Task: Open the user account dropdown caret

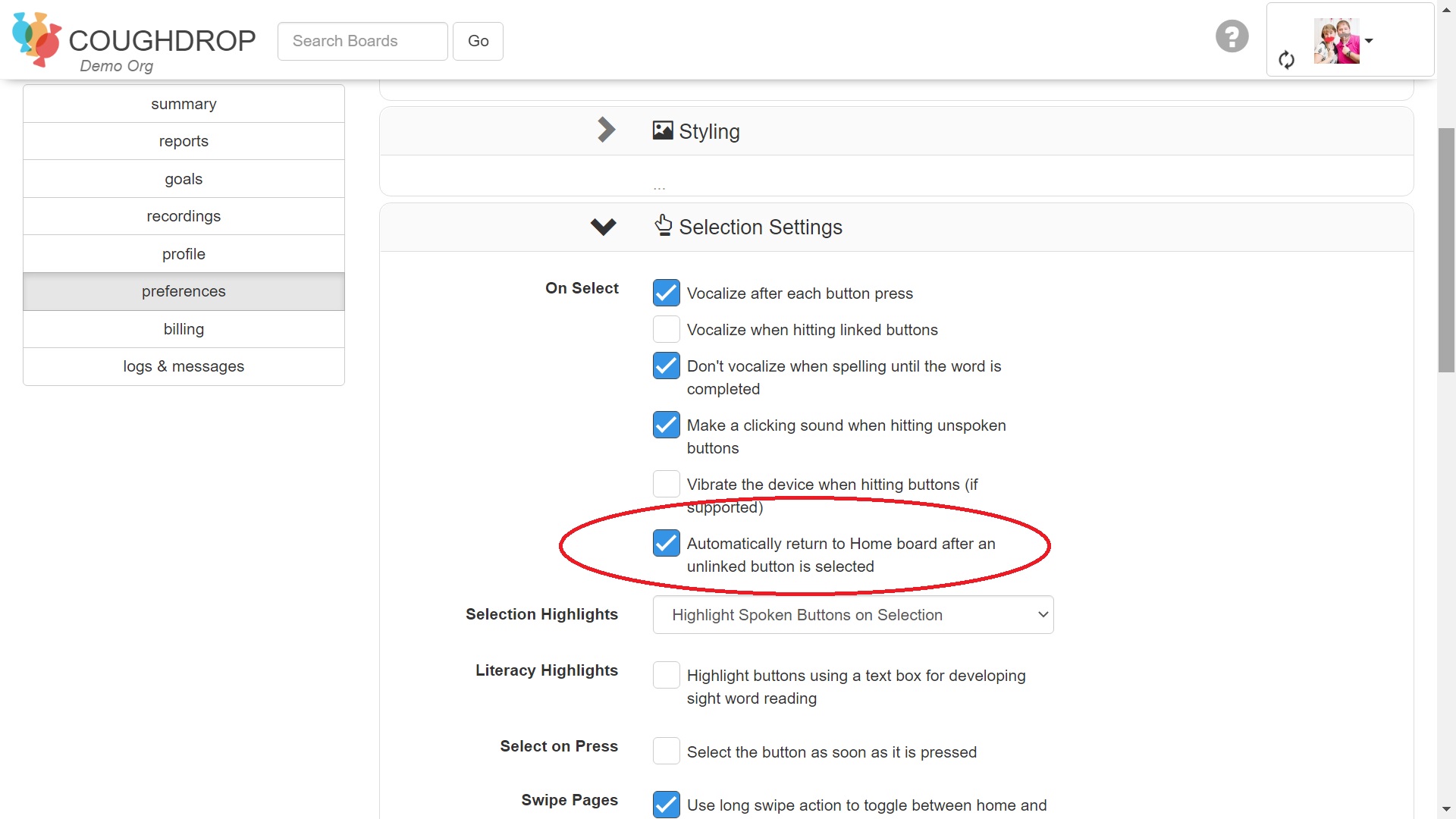Action: pyautogui.click(x=1369, y=41)
